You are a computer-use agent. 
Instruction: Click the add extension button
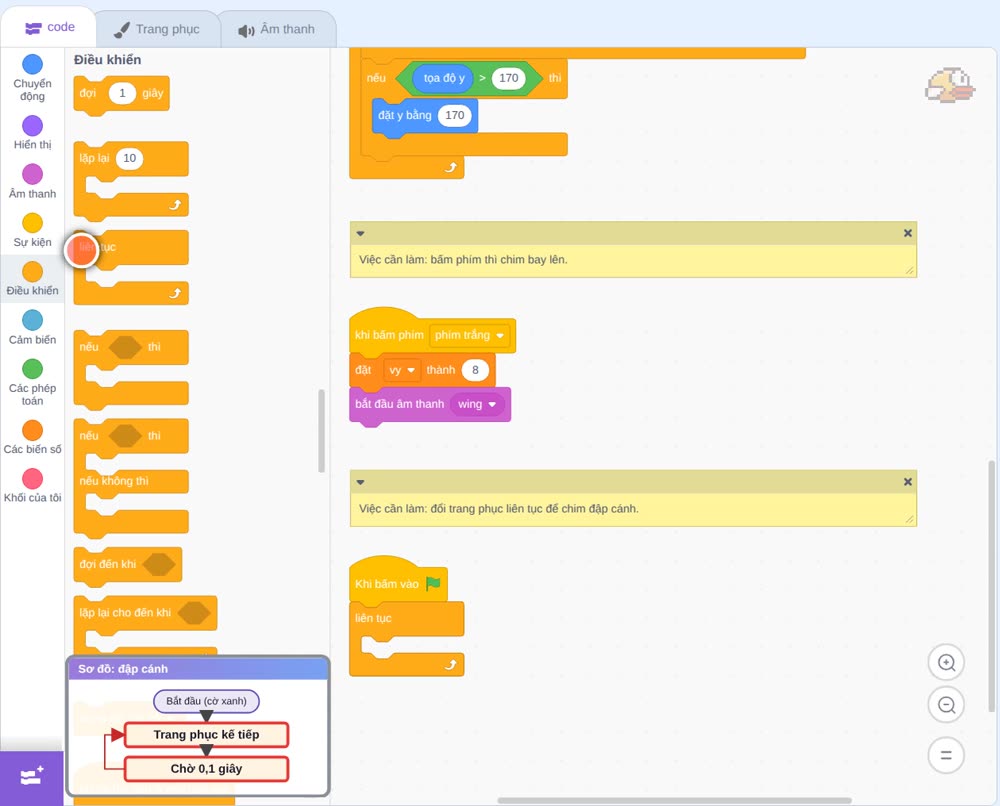(x=32, y=777)
